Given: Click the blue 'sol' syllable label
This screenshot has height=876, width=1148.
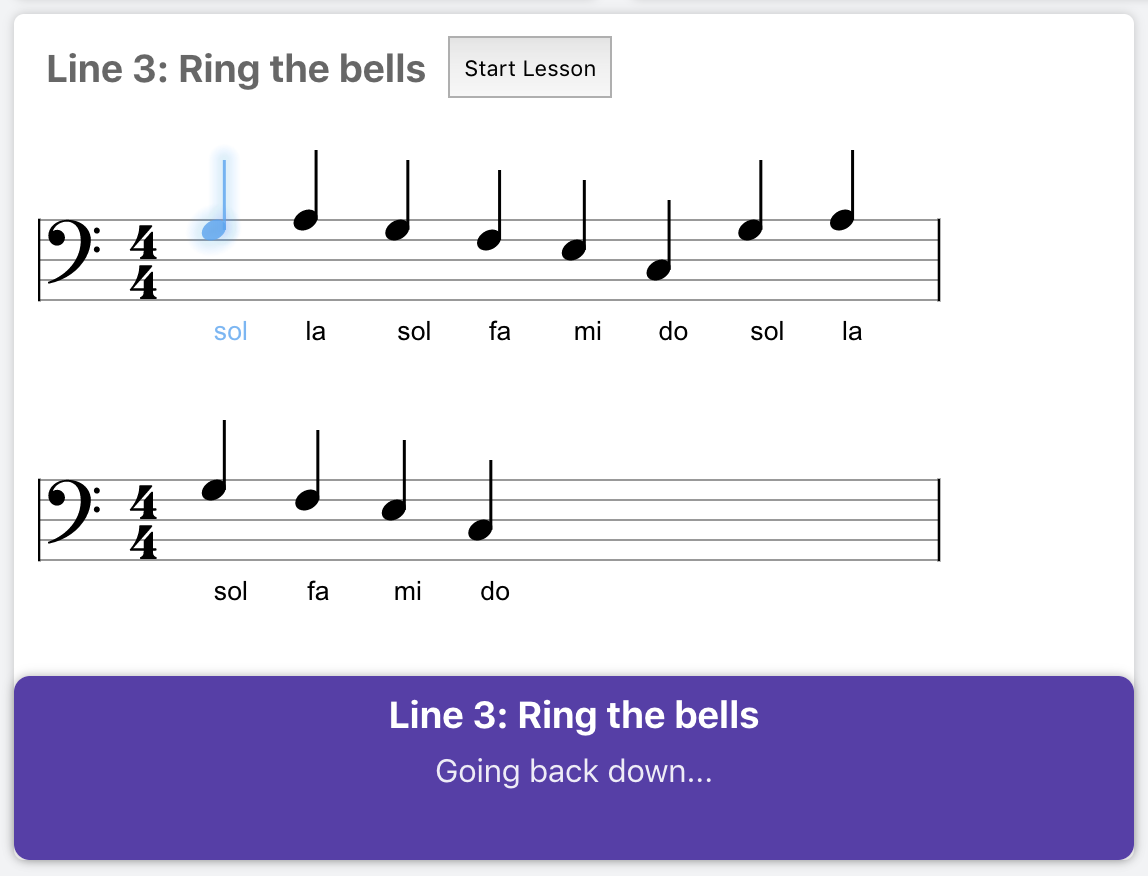Looking at the screenshot, I should (x=230, y=332).
